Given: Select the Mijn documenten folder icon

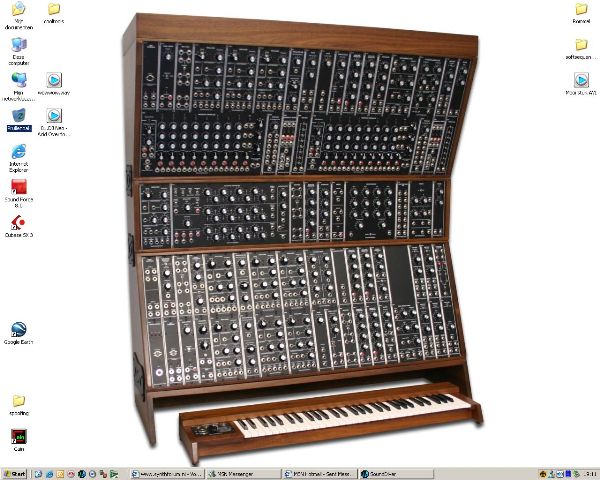Looking at the screenshot, I should (19, 15).
